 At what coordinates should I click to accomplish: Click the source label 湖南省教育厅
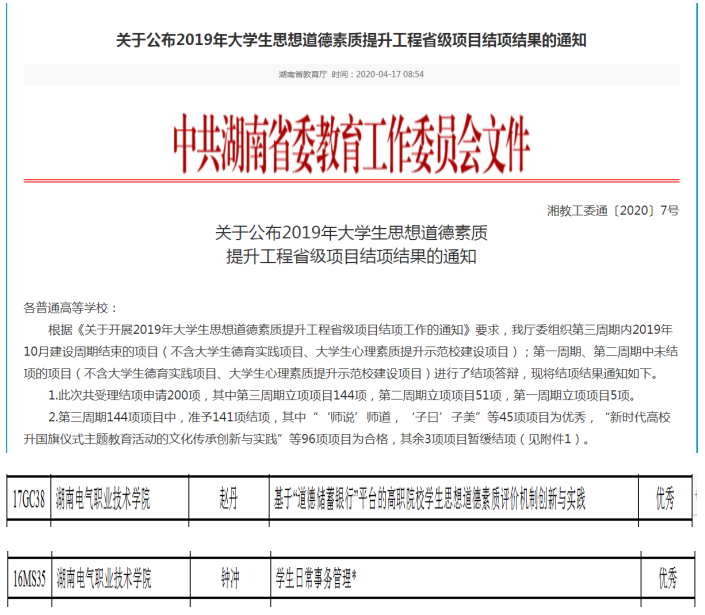(x=303, y=74)
